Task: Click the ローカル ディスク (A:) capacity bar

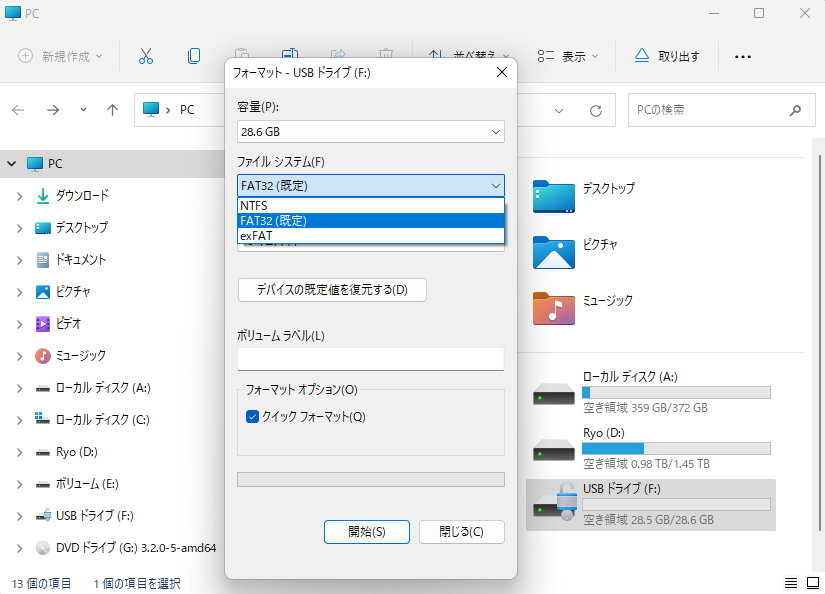Action: 676,393
